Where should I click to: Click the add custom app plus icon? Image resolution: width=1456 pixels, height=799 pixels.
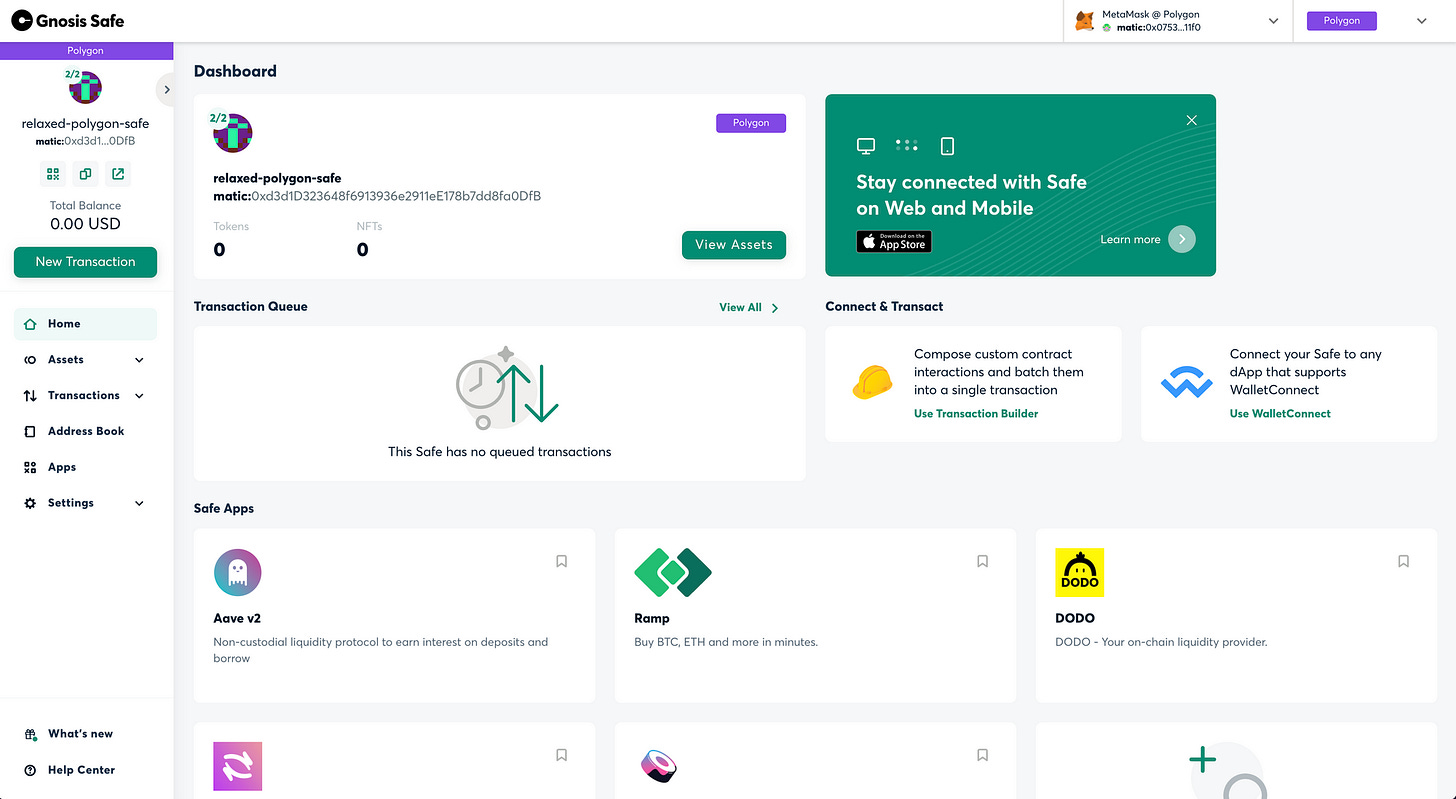click(x=1203, y=761)
